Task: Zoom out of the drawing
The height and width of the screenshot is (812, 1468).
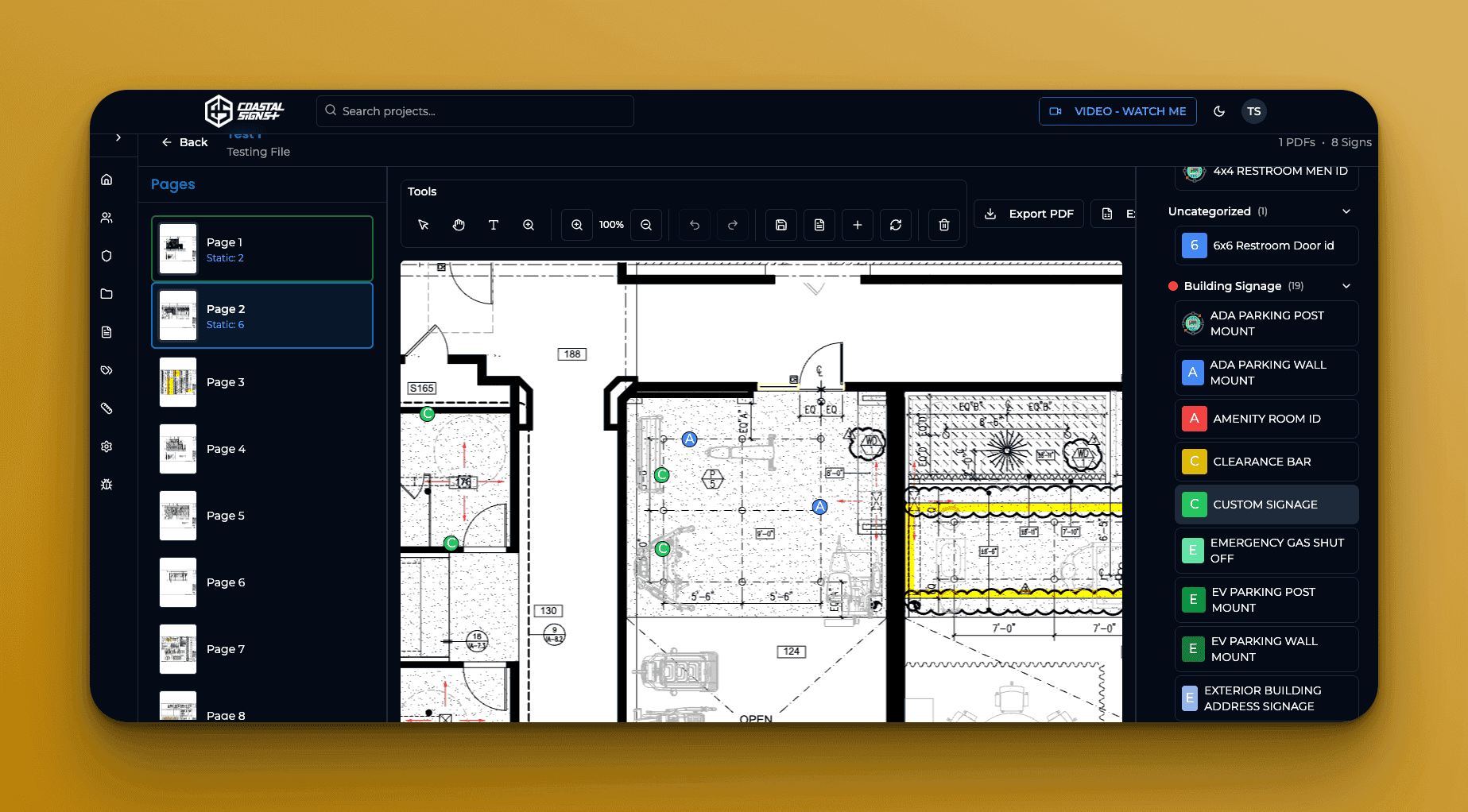Action: pos(646,225)
